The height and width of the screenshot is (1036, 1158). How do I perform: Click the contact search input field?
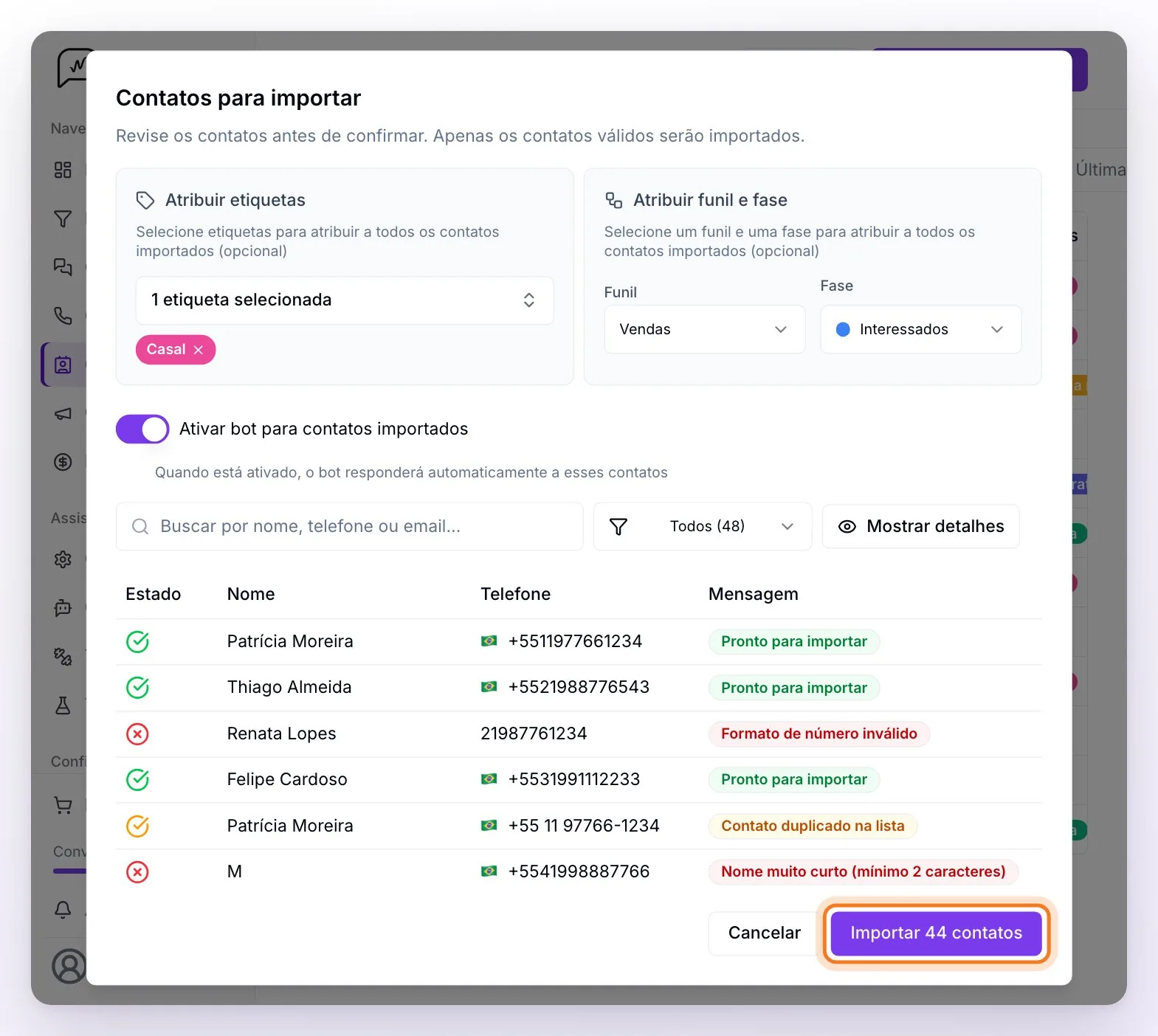pyautogui.click(x=349, y=526)
